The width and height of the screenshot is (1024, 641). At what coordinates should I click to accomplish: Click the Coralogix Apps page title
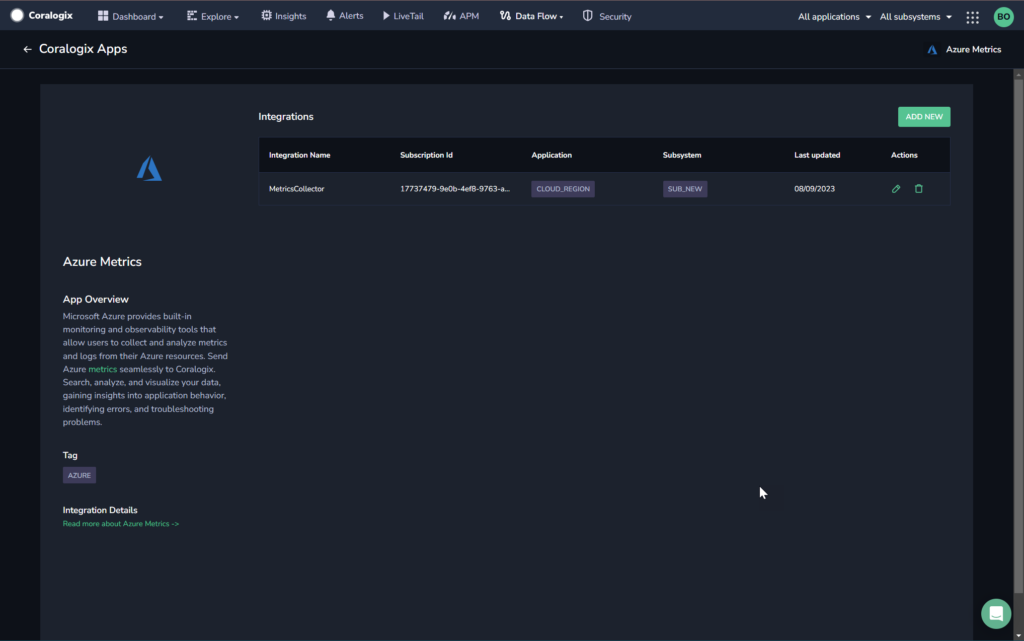pyautogui.click(x=83, y=49)
